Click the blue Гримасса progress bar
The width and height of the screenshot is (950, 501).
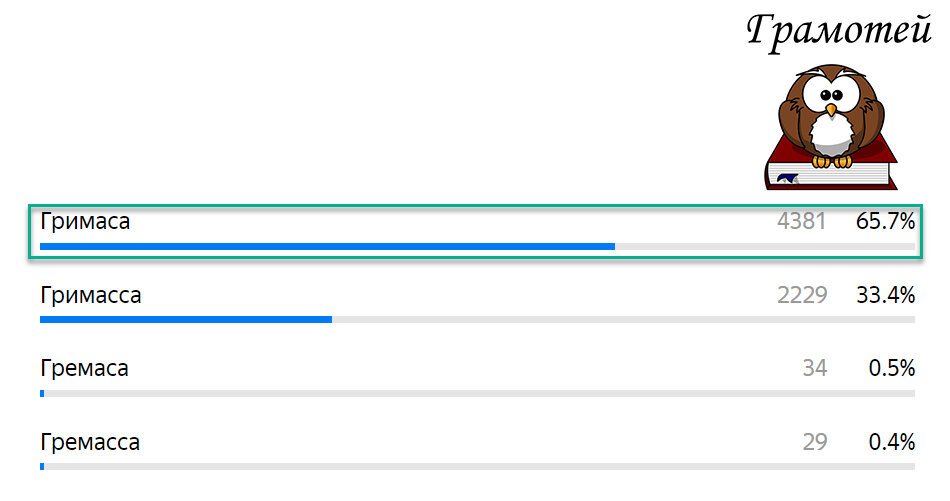186,319
